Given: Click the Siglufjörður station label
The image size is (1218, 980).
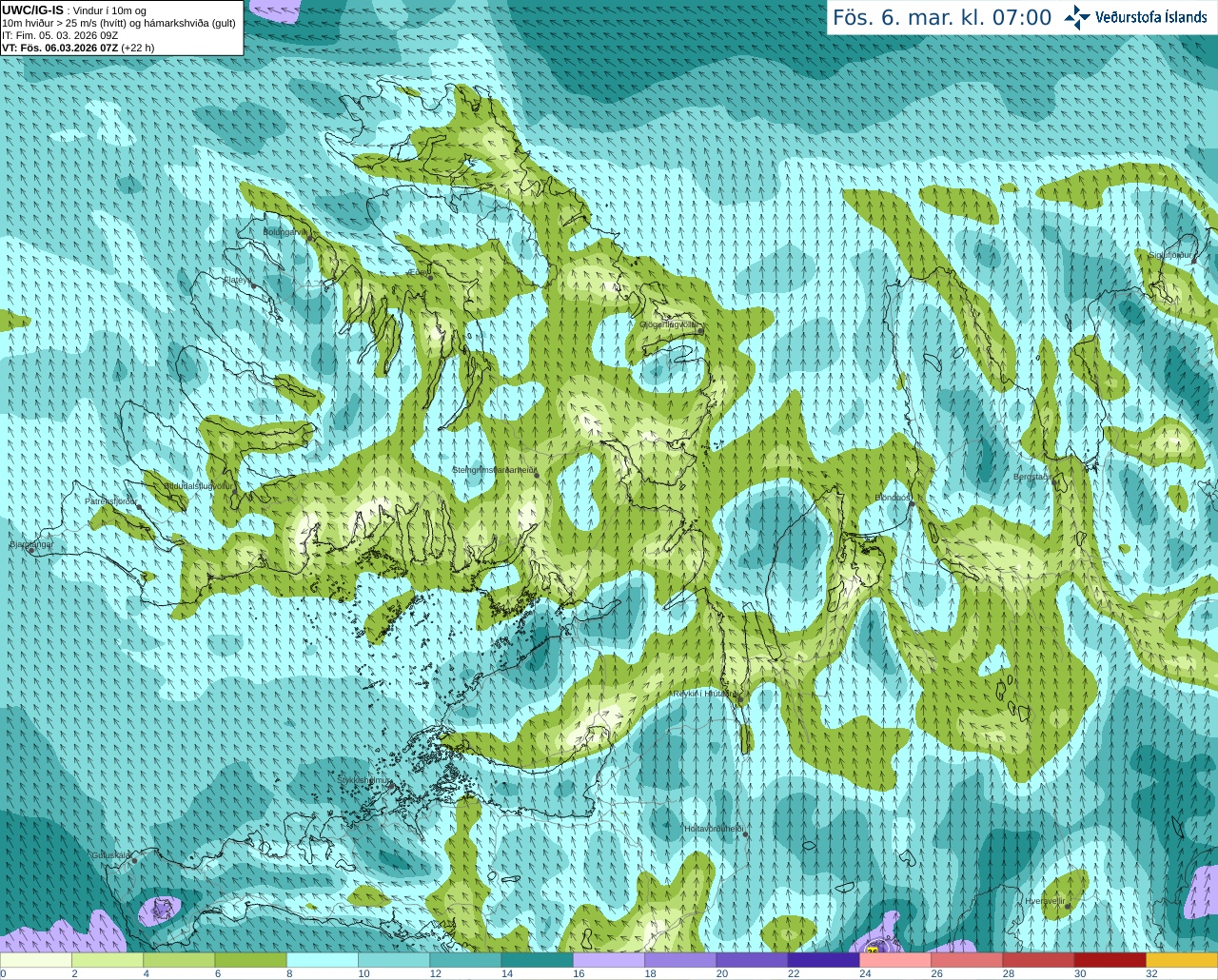Looking at the screenshot, I should click(x=1170, y=256).
